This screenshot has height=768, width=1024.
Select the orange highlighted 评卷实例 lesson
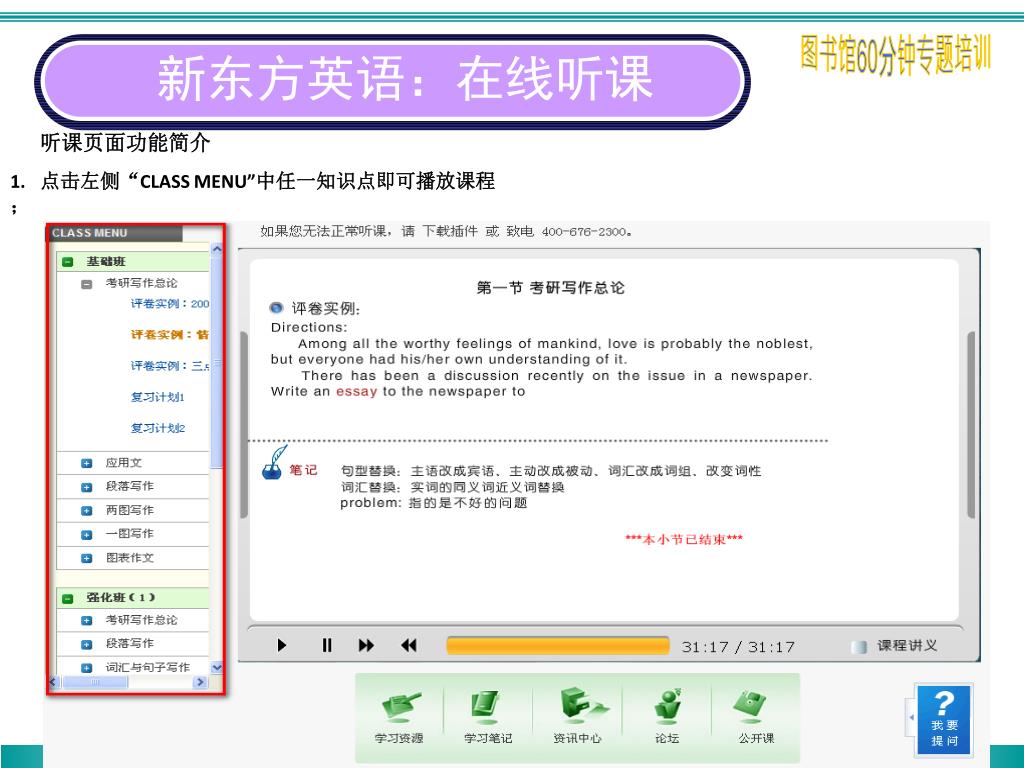pyautogui.click(x=170, y=335)
